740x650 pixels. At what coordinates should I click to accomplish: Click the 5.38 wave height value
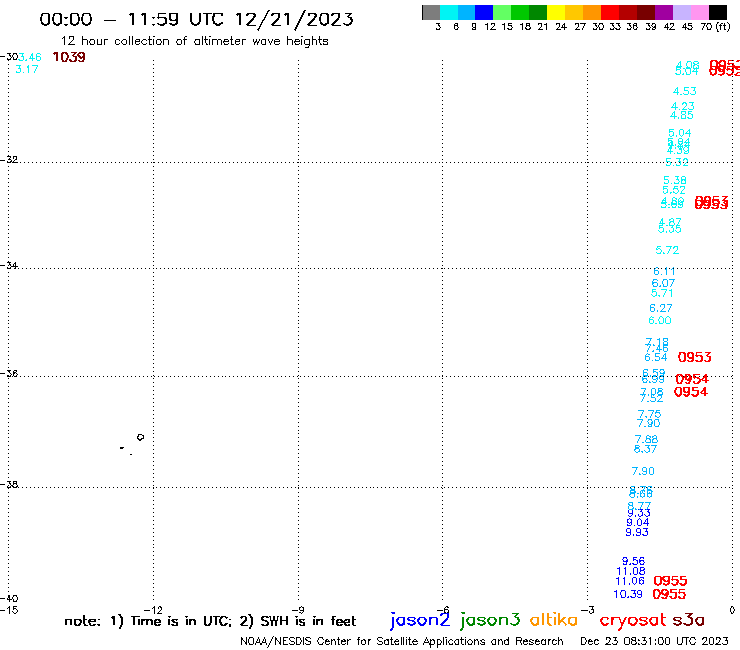(675, 180)
